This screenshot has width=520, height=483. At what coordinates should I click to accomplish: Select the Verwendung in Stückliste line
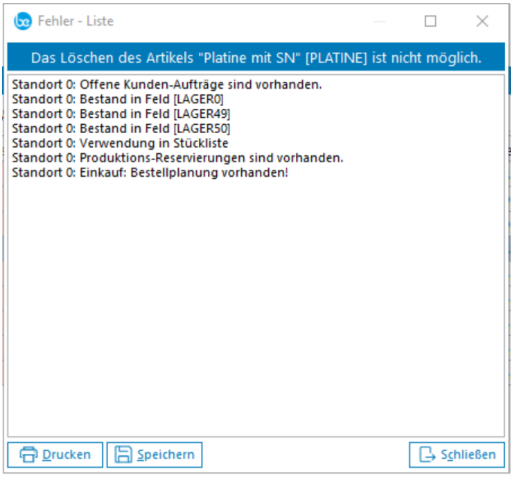point(120,144)
